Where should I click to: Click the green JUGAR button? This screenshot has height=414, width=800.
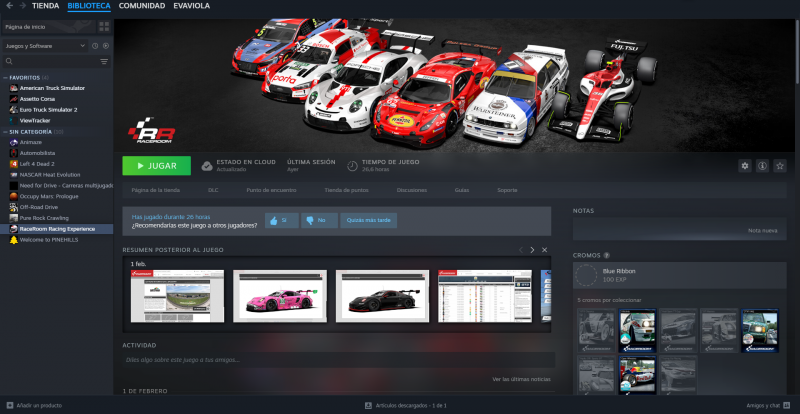pyautogui.click(x=157, y=166)
